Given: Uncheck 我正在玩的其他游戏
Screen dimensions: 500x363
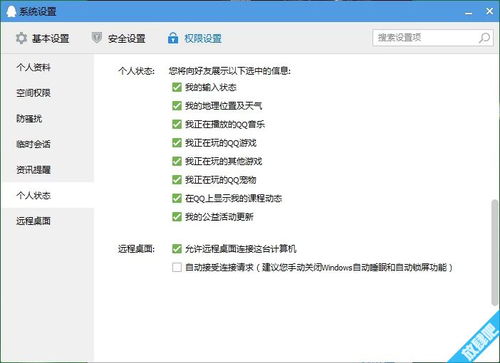Looking at the screenshot, I should 177,161.
